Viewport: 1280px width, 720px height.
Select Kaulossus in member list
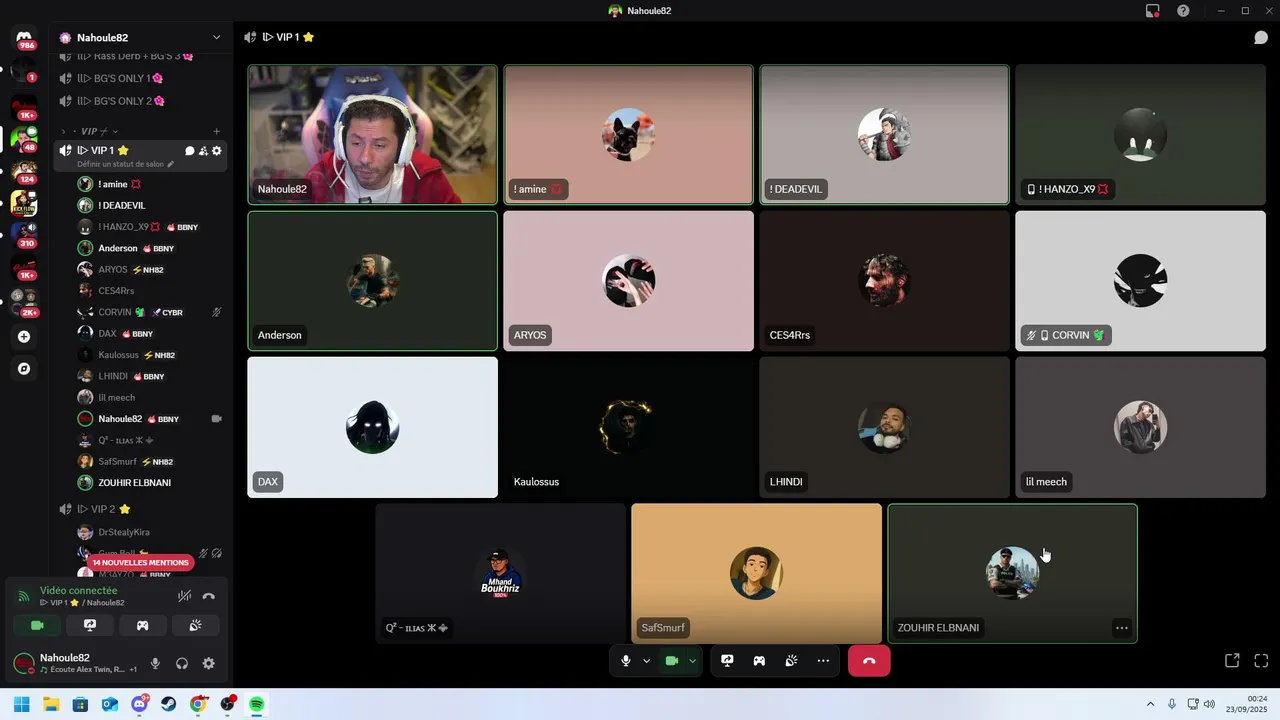point(150,355)
